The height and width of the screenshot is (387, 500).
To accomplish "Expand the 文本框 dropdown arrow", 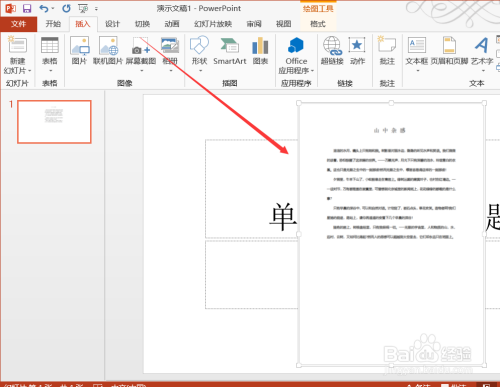I will (x=418, y=71).
